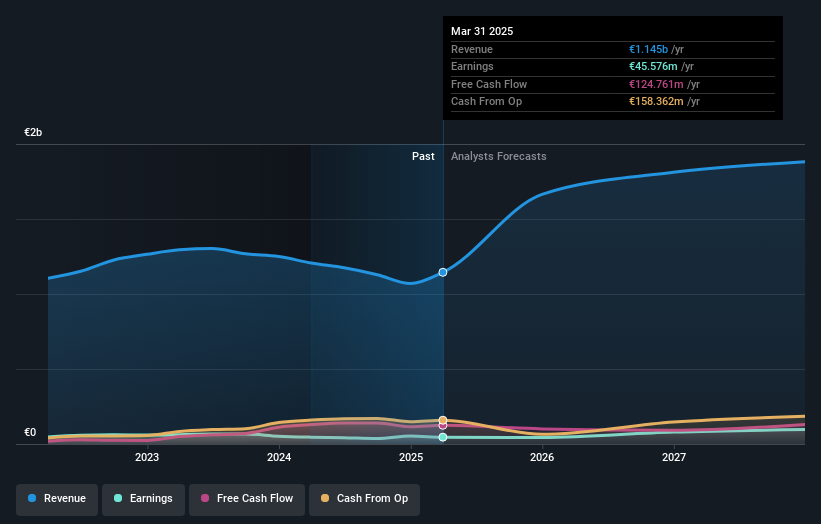Click the €45.576m earnings value
Image resolution: width=821 pixels, height=524 pixels.
tap(653, 66)
